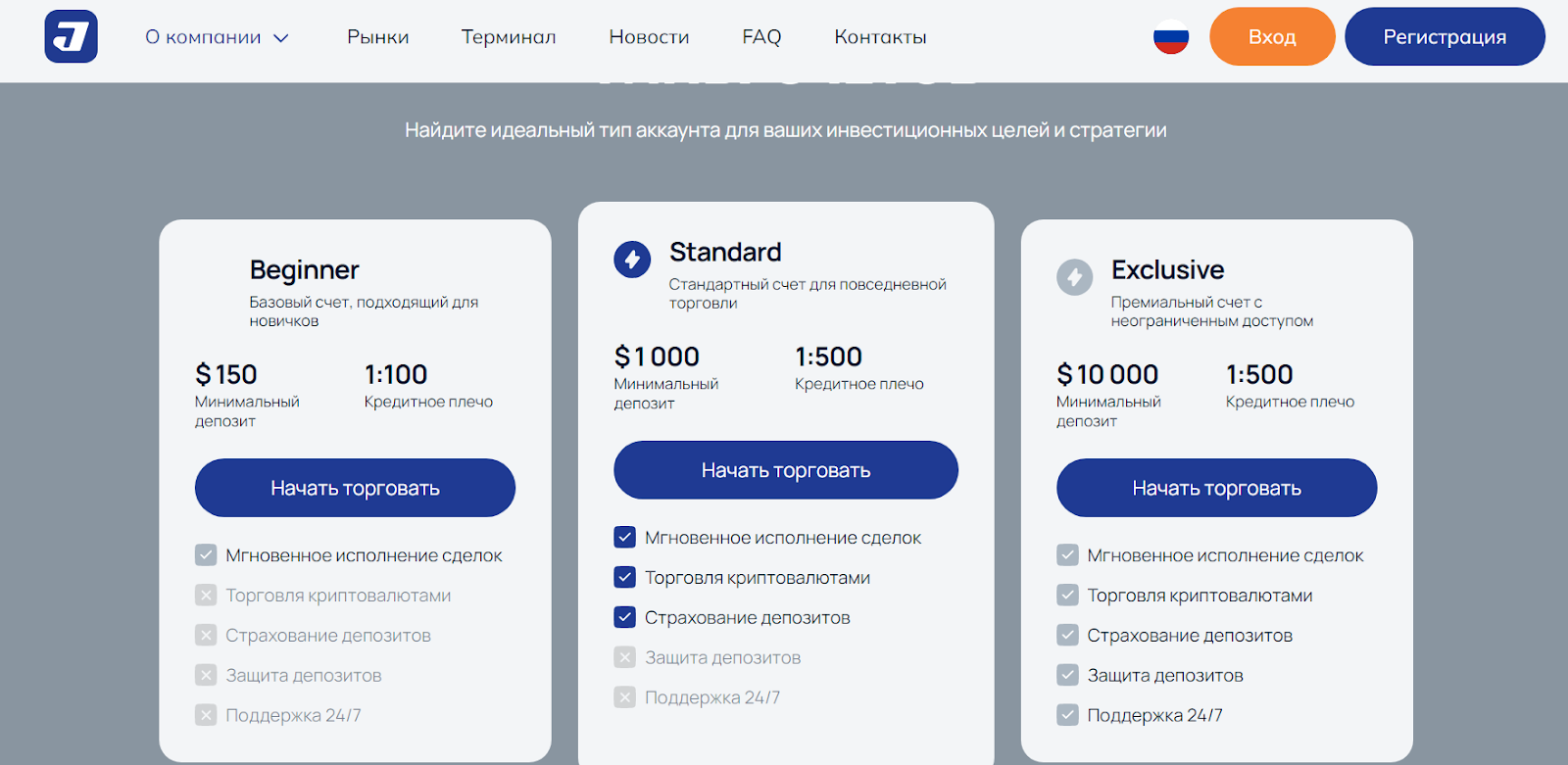Toggle Exclusive Страхование депозитов checkbox

[x=1067, y=636]
